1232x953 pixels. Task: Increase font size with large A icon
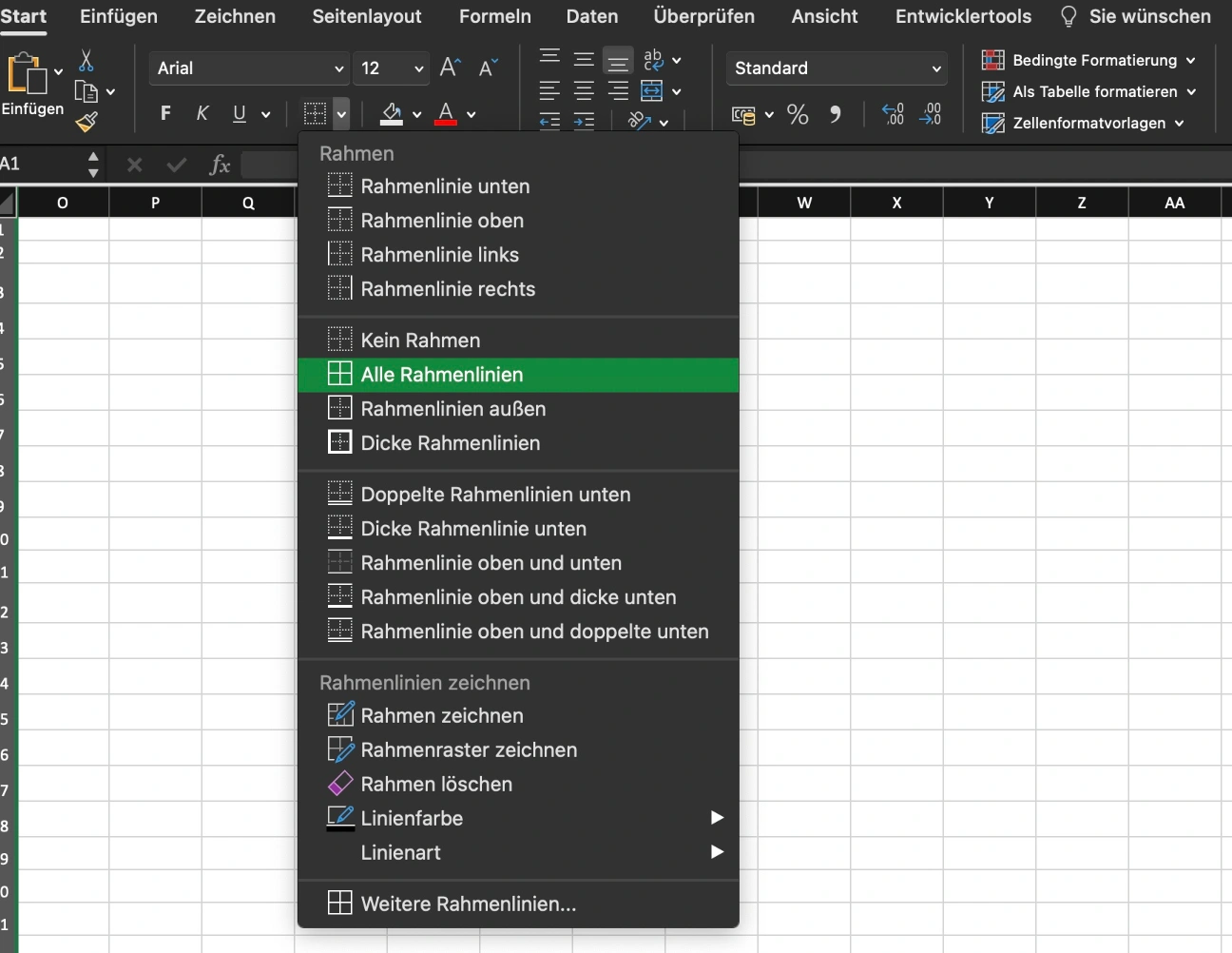point(451,68)
